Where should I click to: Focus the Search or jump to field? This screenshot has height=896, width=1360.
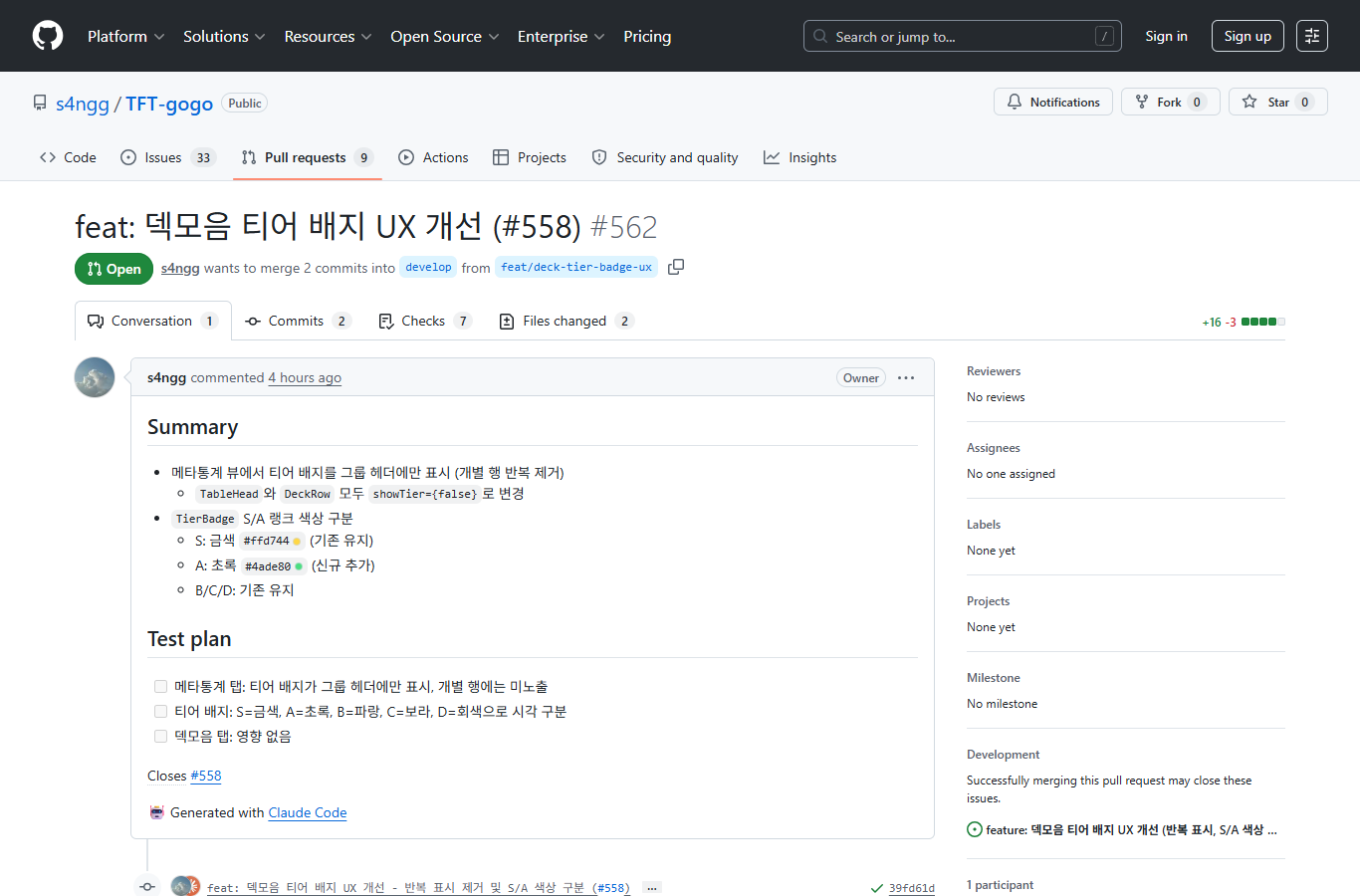point(963,36)
